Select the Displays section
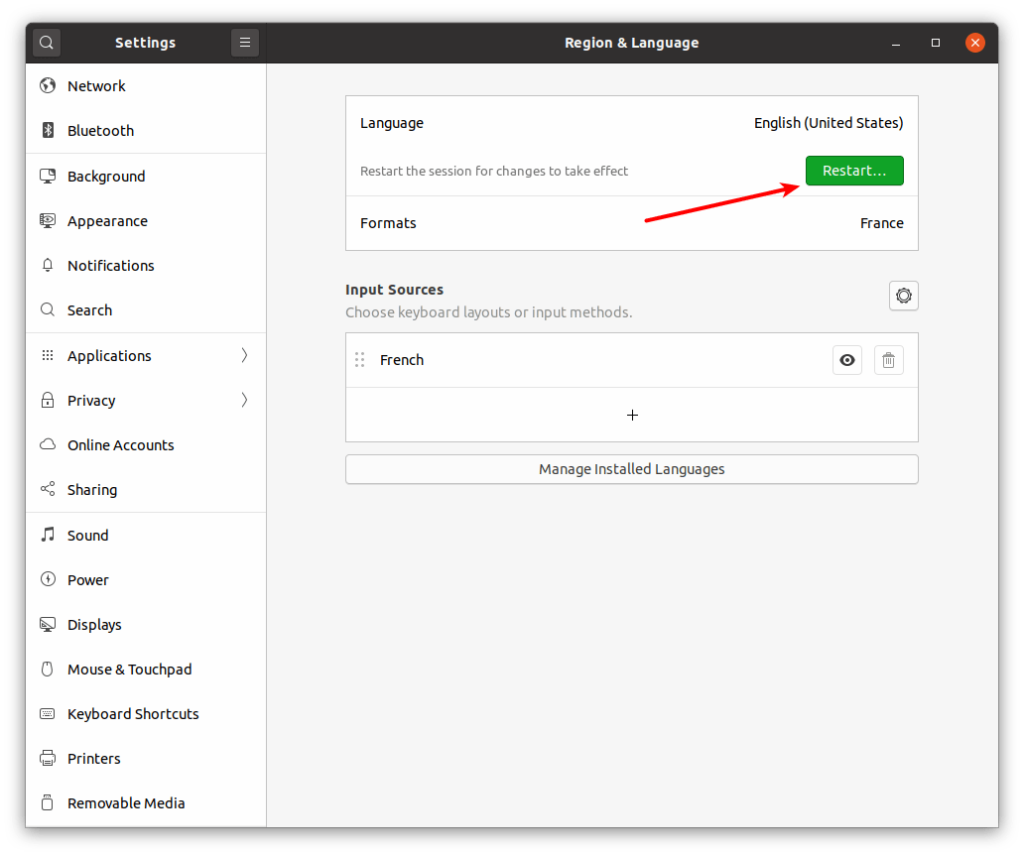 click(x=93, y=624)
